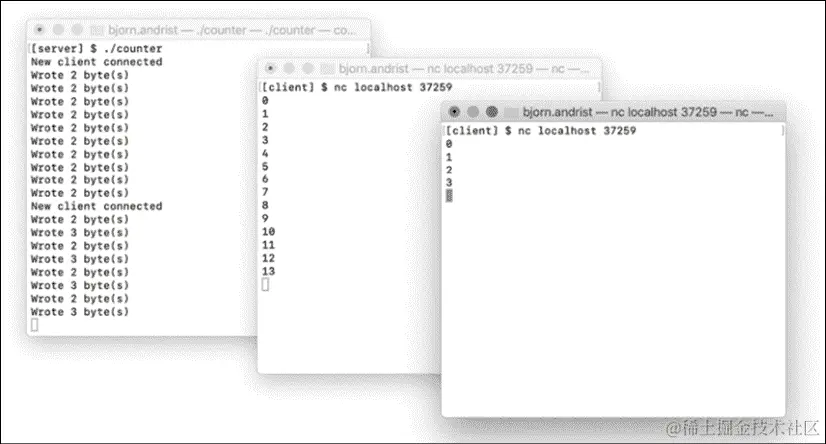Minimize the frontmost nc localhost terminal window

click(473, 112)
